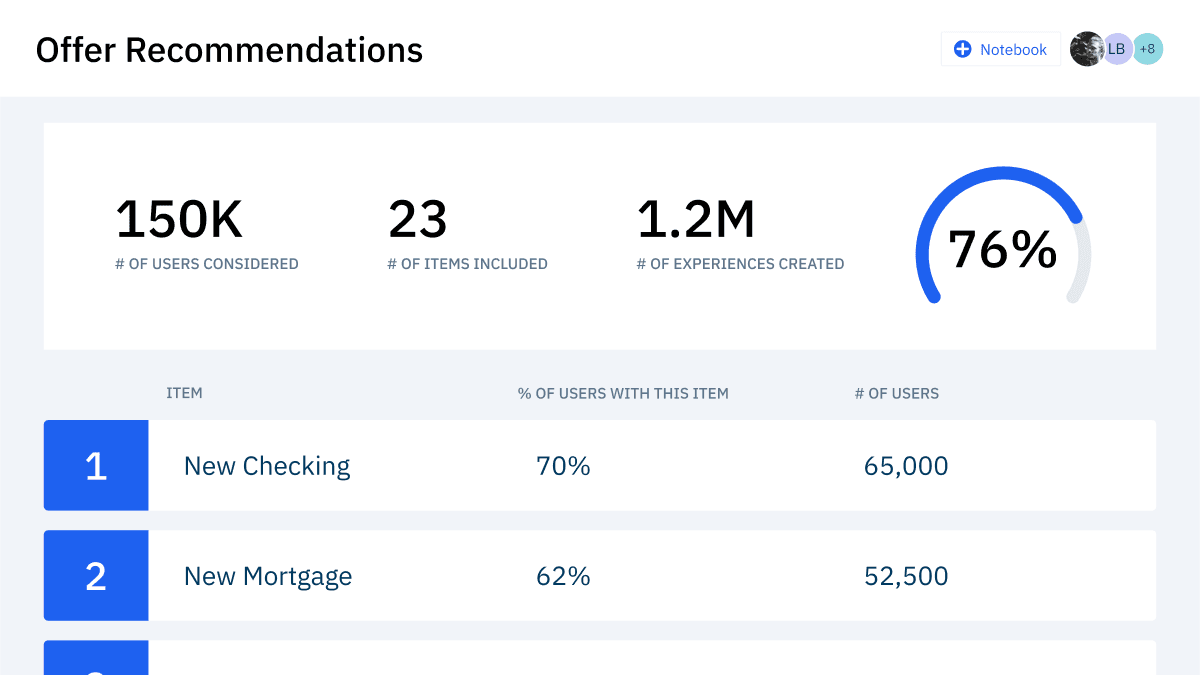Image resolution: width=1200 pixels, height=675 pixels.
Task: Click the rank 1 blue badge
Action: [96, 466]
